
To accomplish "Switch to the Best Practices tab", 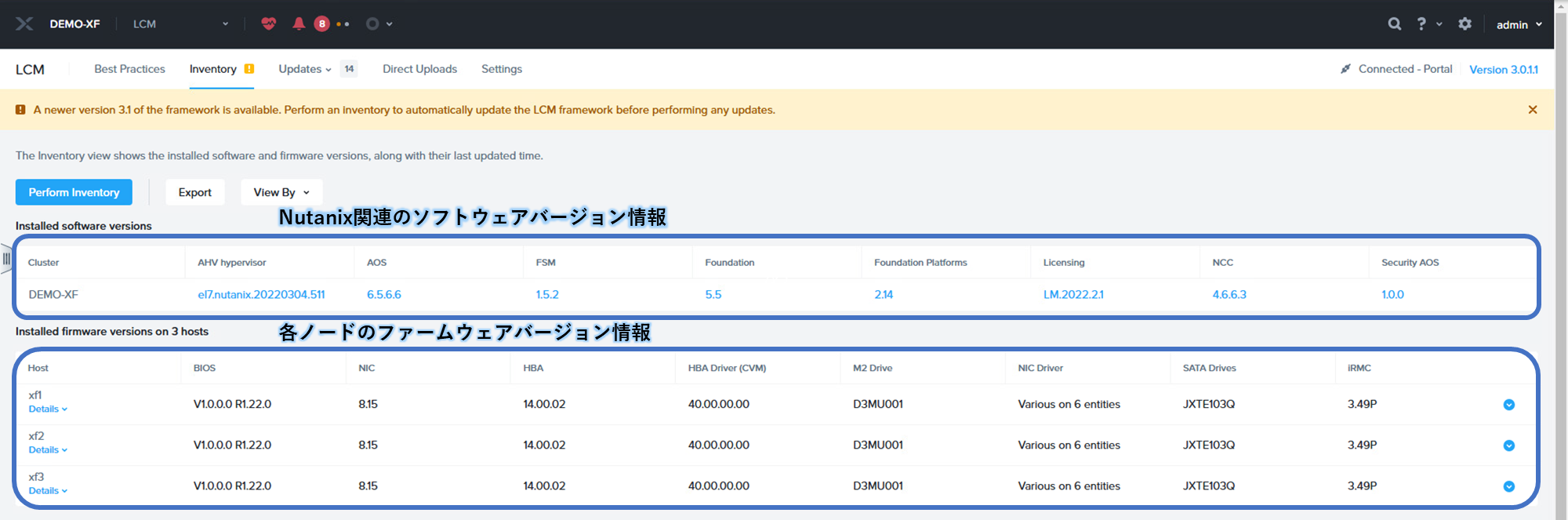I will (129, 69).
